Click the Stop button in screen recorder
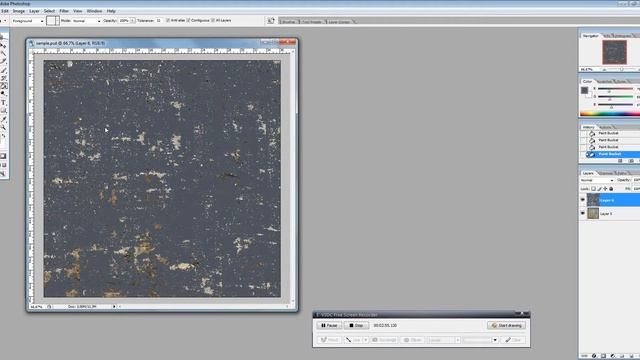640x360 pixels. [x=356, y=325]
